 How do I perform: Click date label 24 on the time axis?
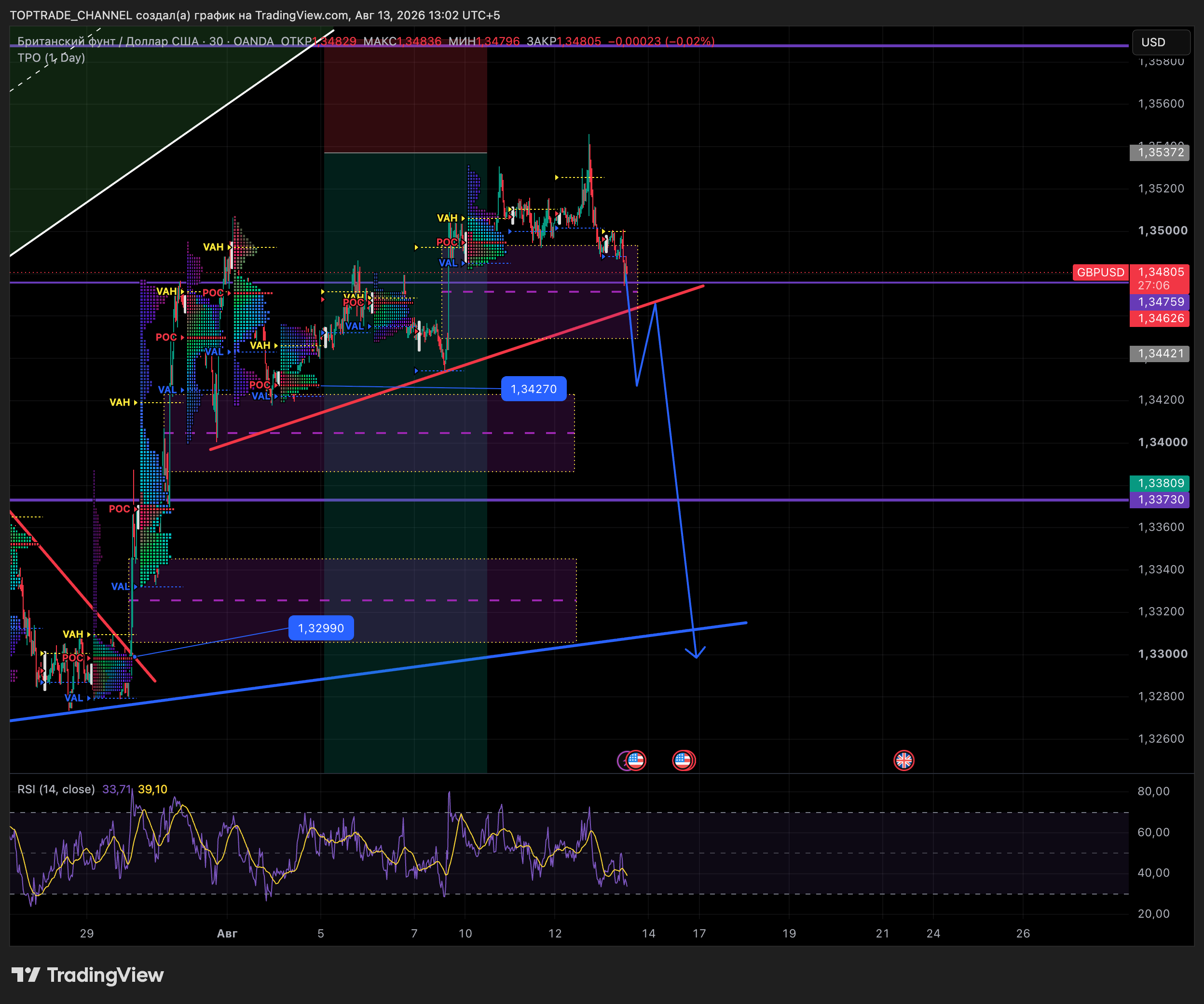point(933,934)
